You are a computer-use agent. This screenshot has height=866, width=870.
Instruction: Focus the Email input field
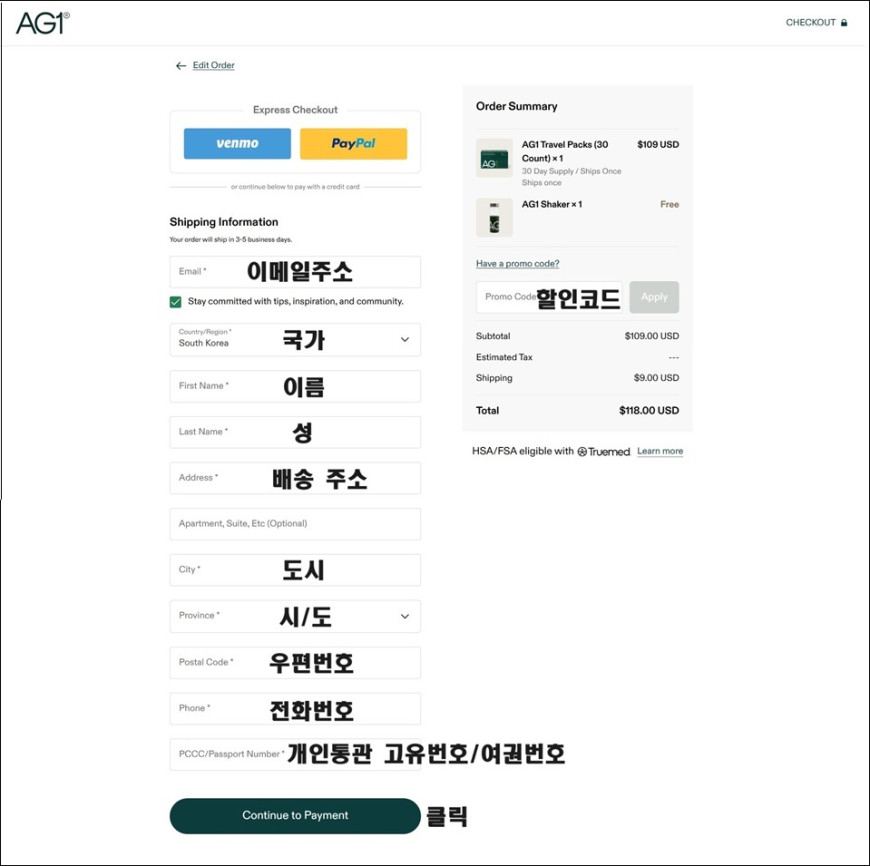coord(295,272)
